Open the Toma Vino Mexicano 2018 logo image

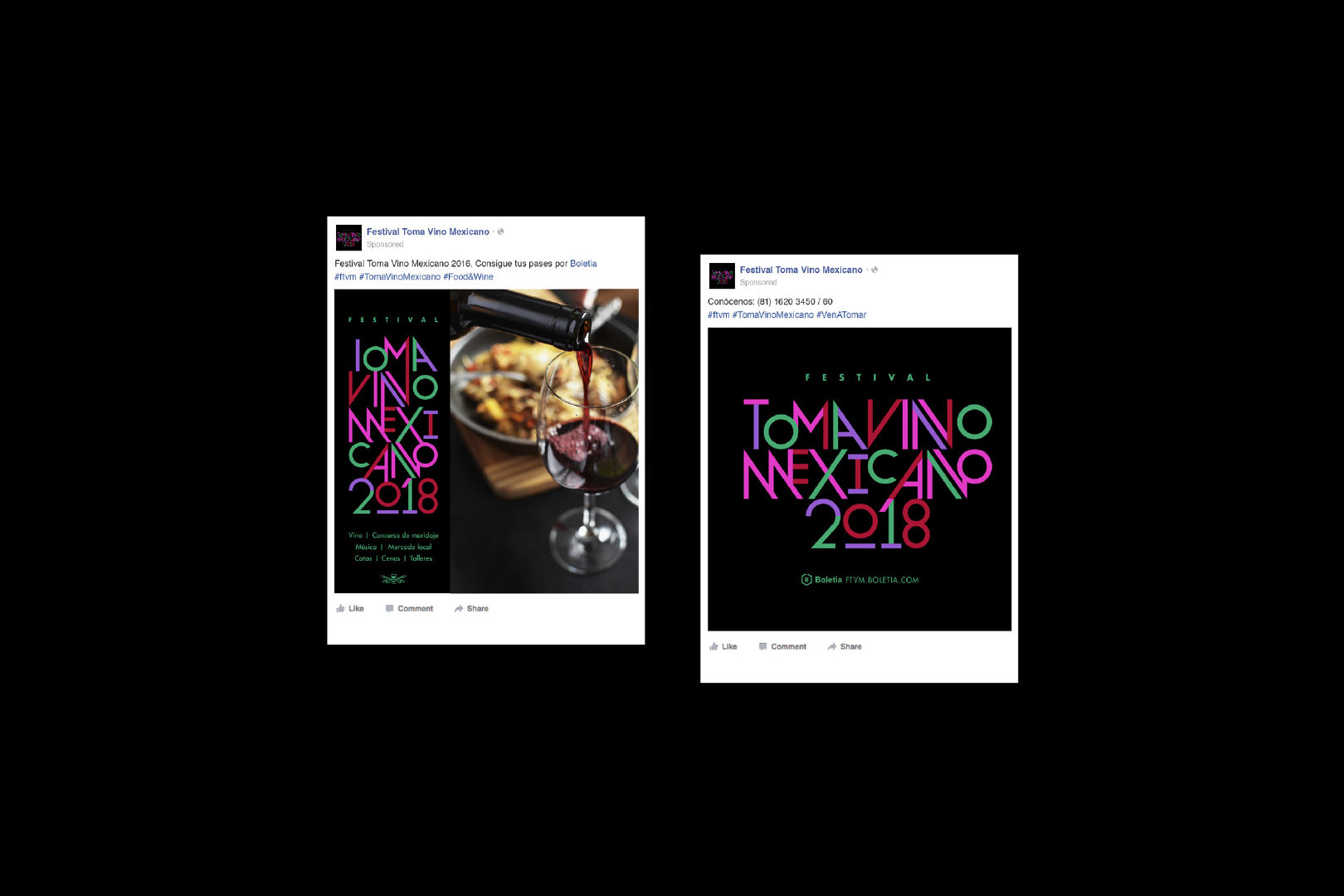[x=859, y=479]
